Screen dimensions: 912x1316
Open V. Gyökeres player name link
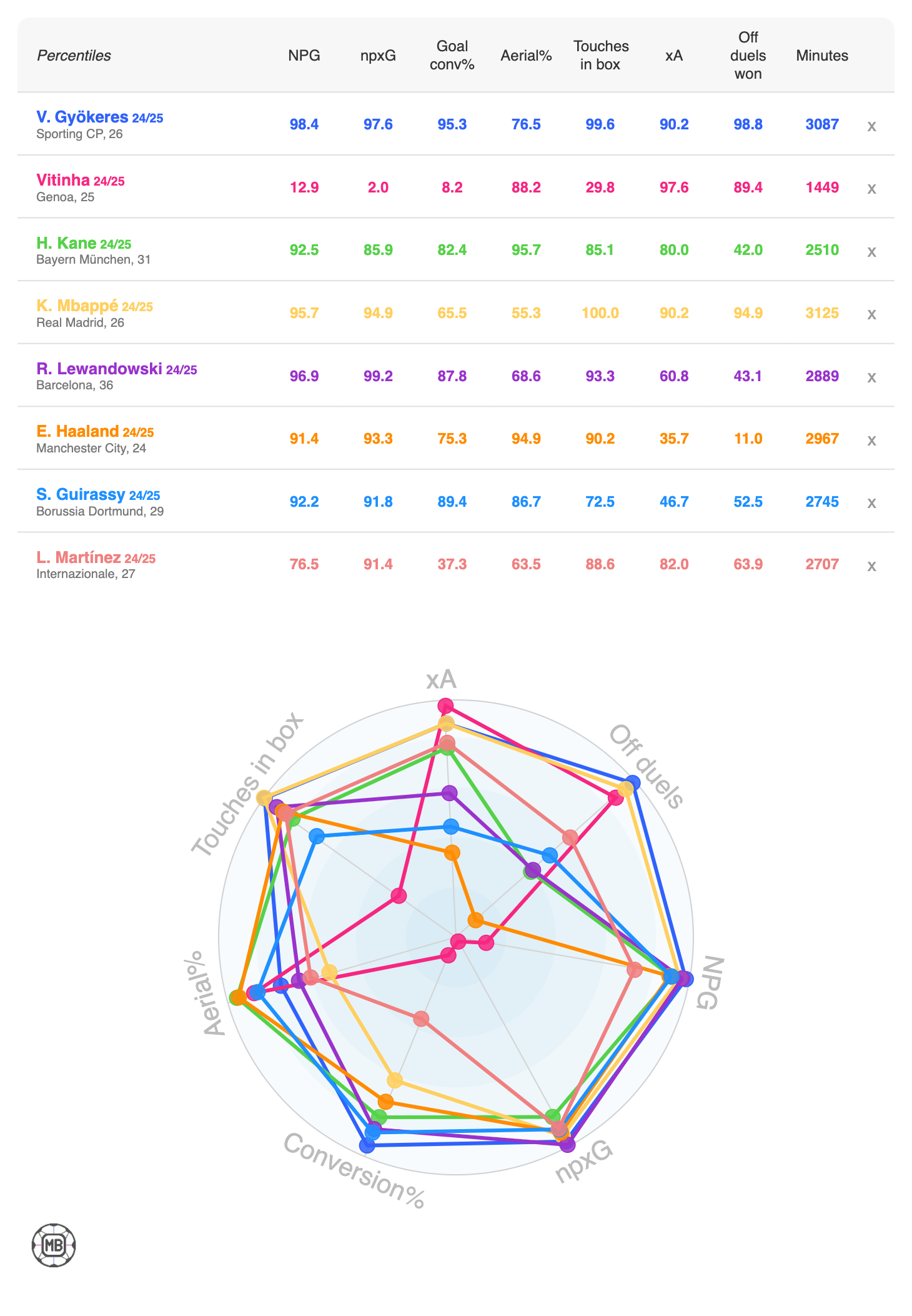(82, 117)
